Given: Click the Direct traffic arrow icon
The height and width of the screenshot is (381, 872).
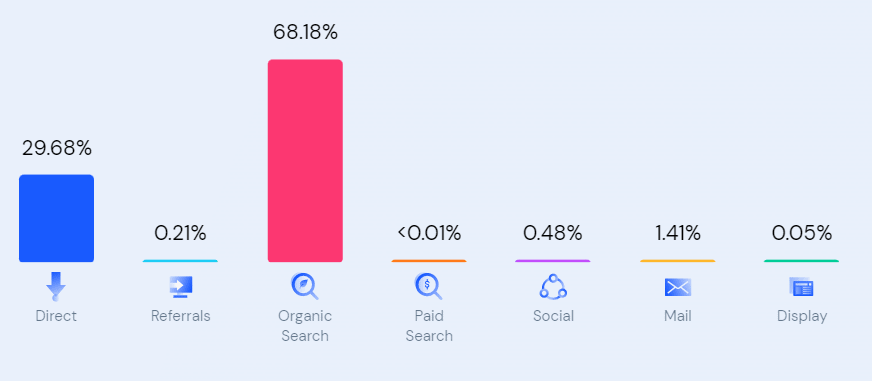Looking at the screenshot, I should (56, 286).
